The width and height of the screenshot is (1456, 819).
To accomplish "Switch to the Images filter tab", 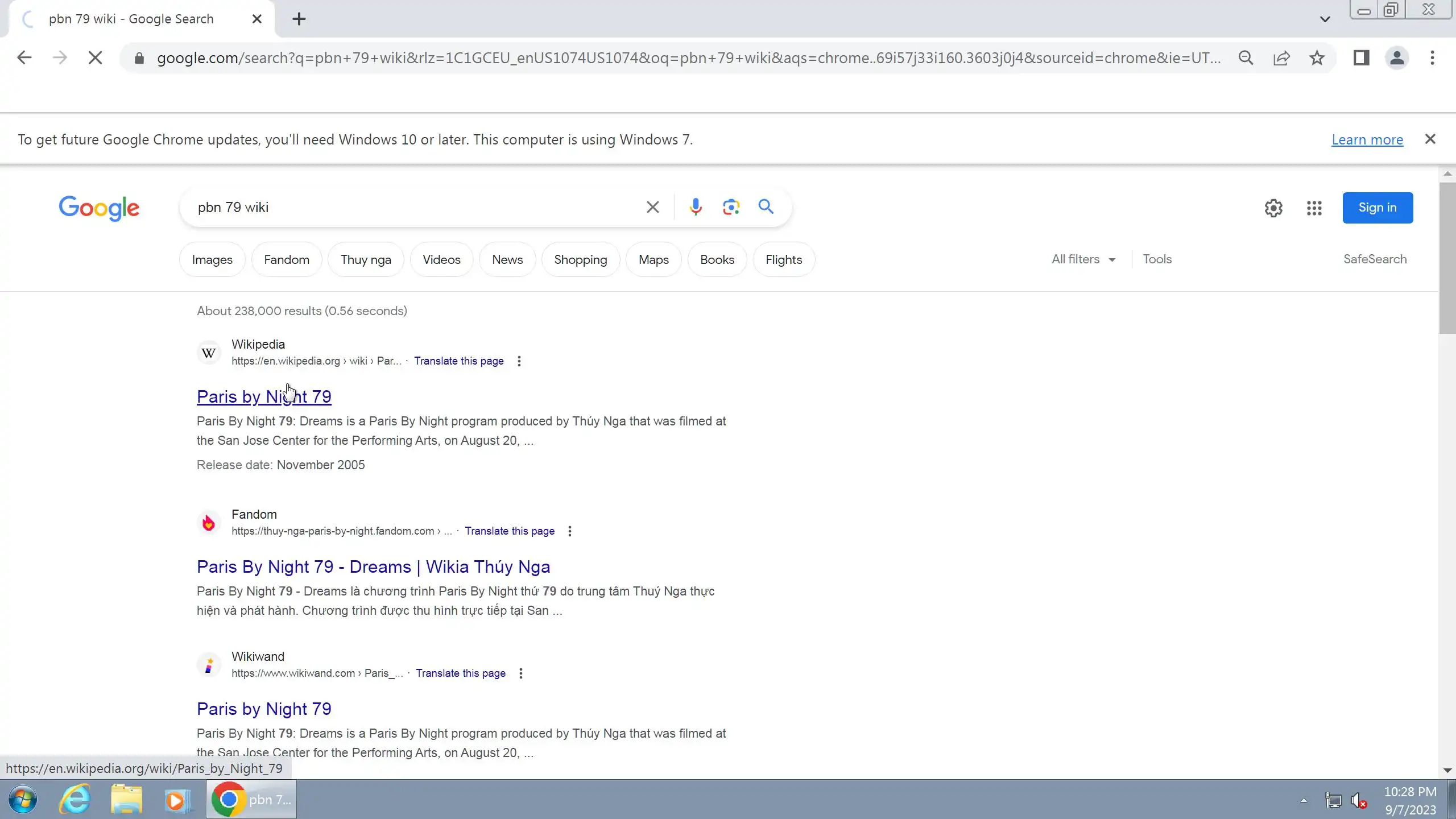I will point(212,260).
